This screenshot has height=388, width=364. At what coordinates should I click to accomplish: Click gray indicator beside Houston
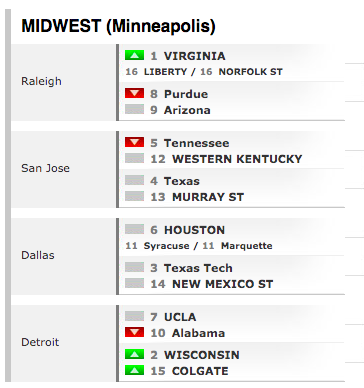coord(134,229)
